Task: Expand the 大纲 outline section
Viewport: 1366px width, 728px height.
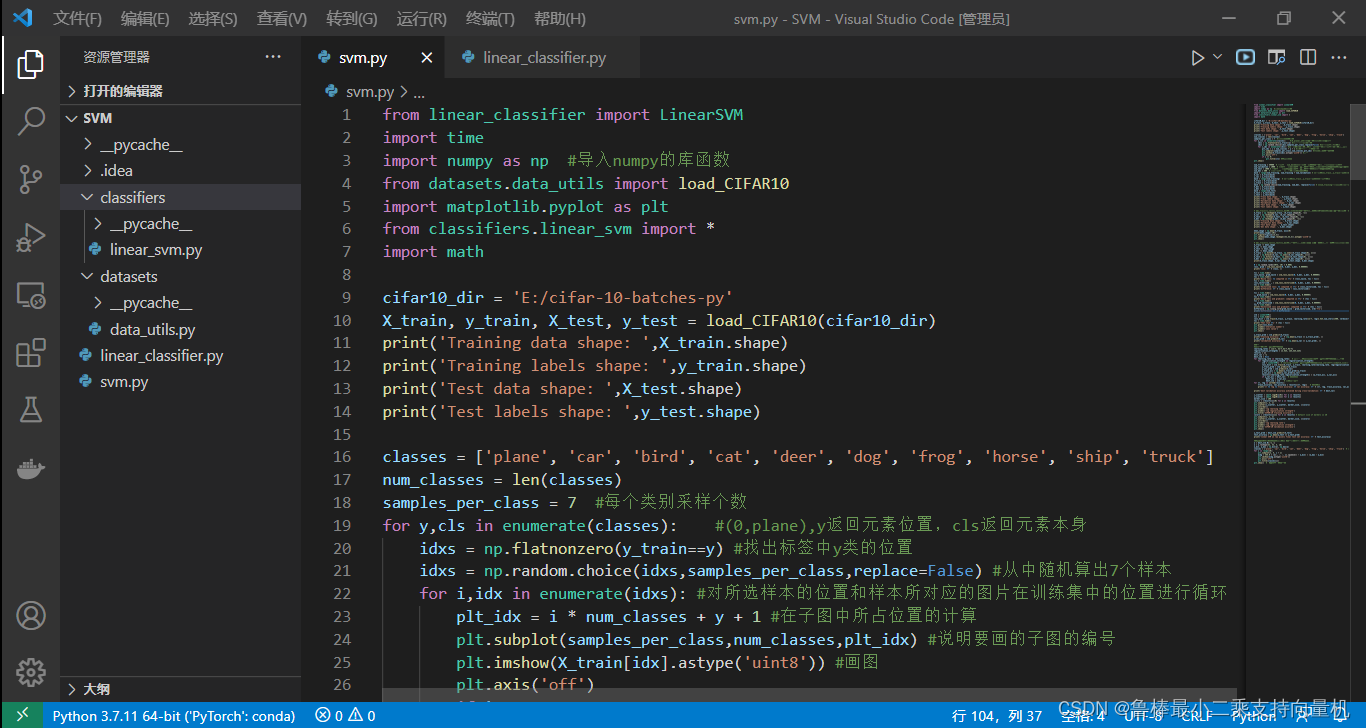Action: pos(180,689)
